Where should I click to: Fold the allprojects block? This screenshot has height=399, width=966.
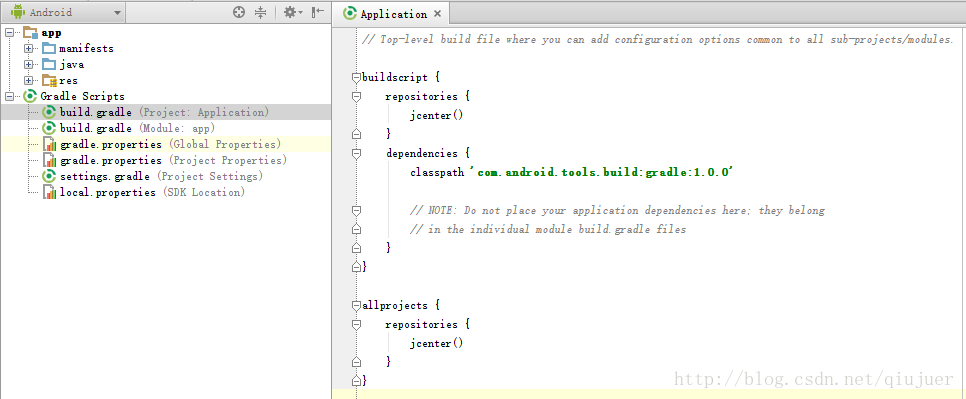[355, 305]
